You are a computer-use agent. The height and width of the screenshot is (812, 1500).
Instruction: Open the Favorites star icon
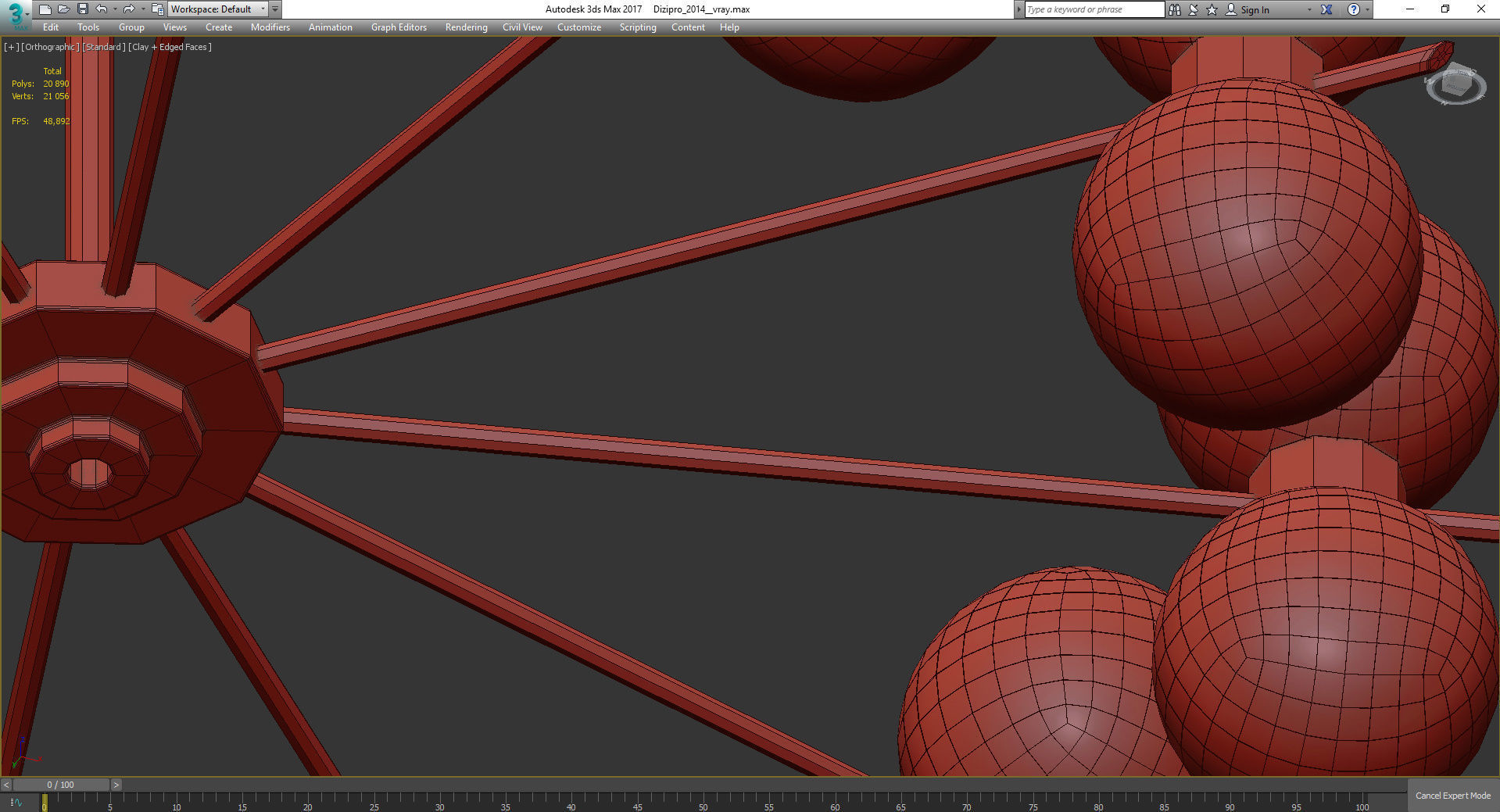tap(1212, 9)
